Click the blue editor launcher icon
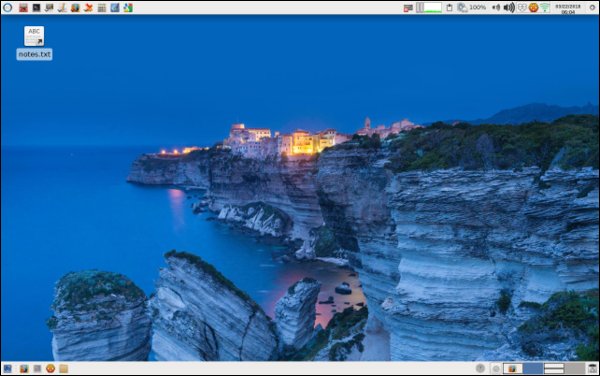The image size is (600, 376). click(x=115, y=7)
